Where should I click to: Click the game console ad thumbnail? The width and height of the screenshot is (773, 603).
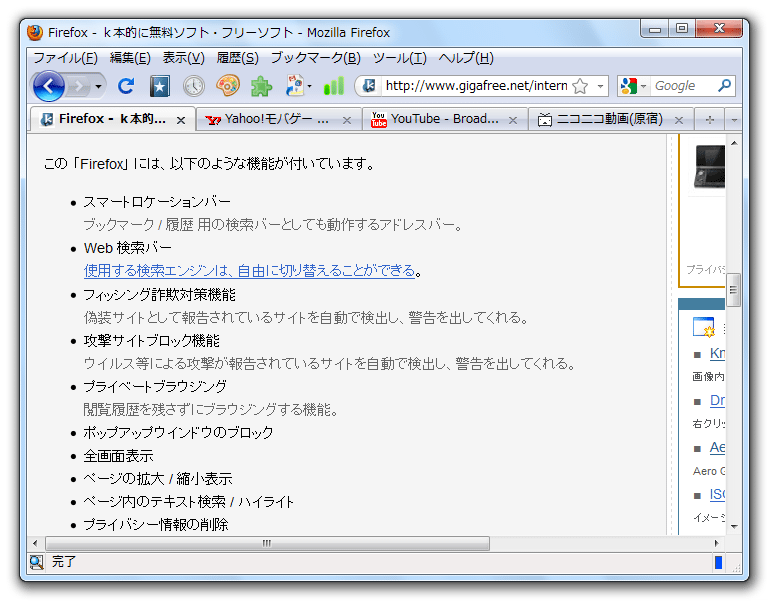[x=709, y=167]
